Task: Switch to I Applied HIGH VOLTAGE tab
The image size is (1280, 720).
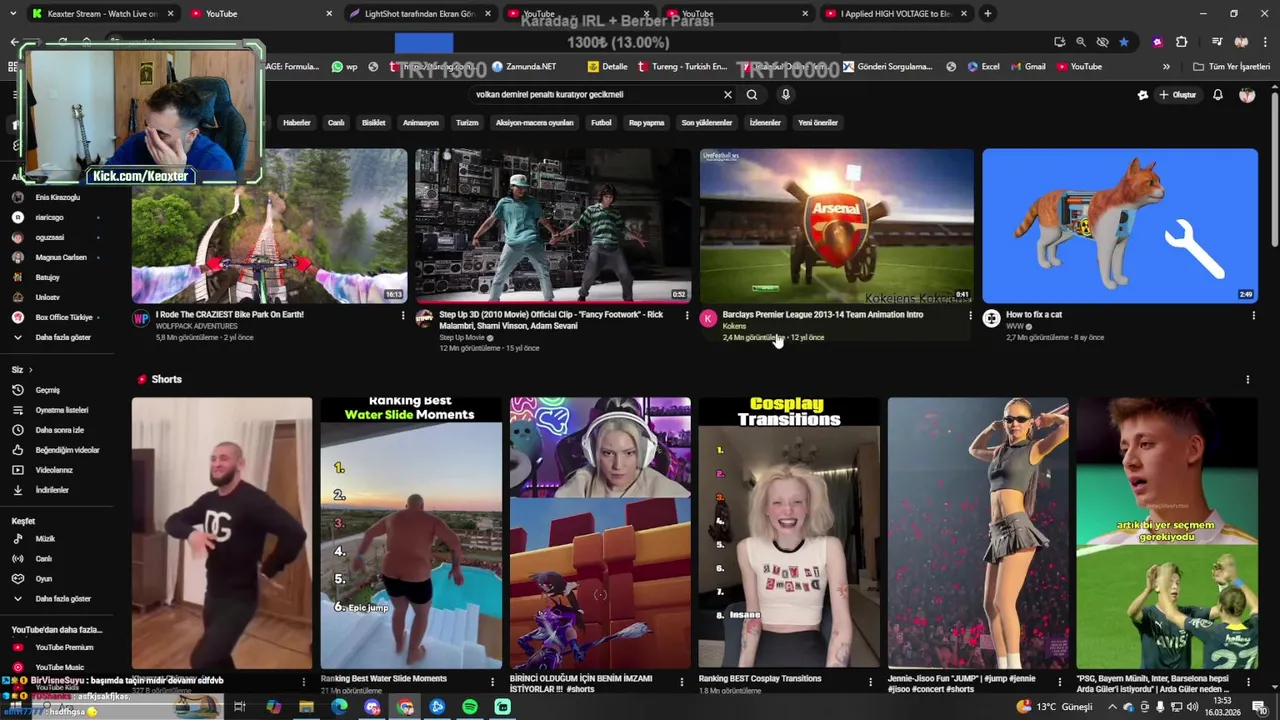Action: 896,14
